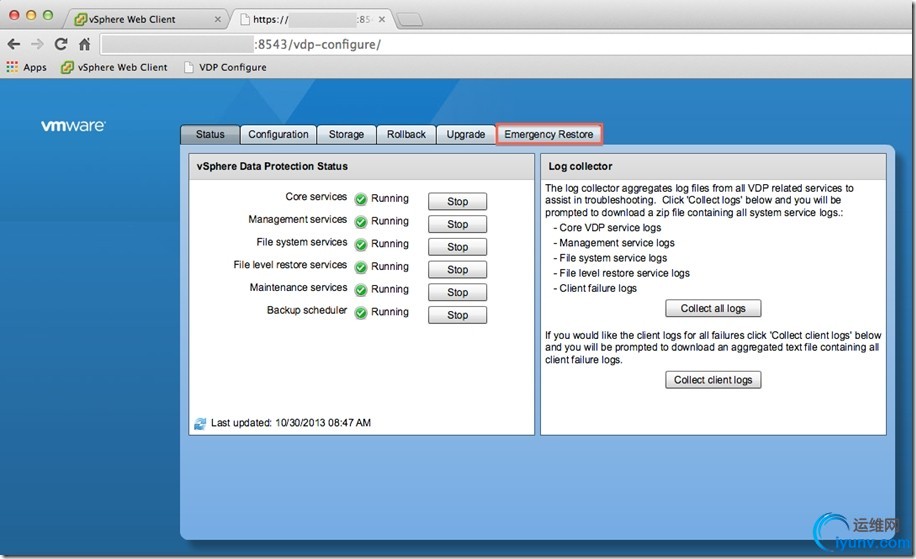Stop Management services
This screenshot has height=559, width=916.
click(x=457, y=224)
